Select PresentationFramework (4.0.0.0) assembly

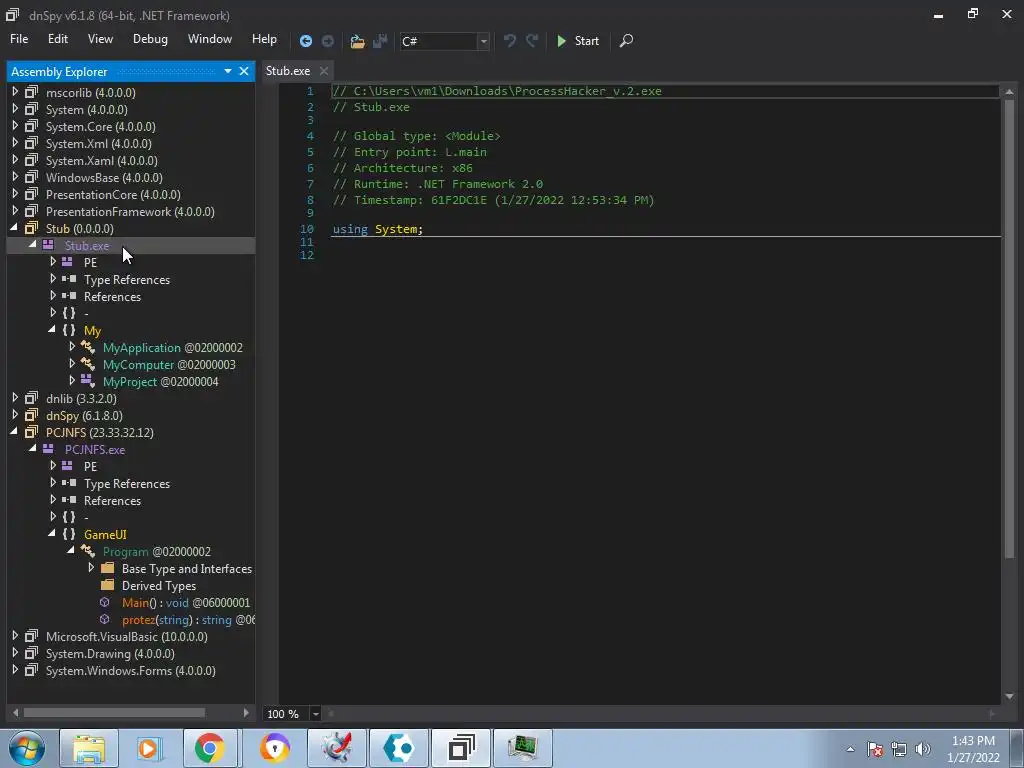(130, 212)
